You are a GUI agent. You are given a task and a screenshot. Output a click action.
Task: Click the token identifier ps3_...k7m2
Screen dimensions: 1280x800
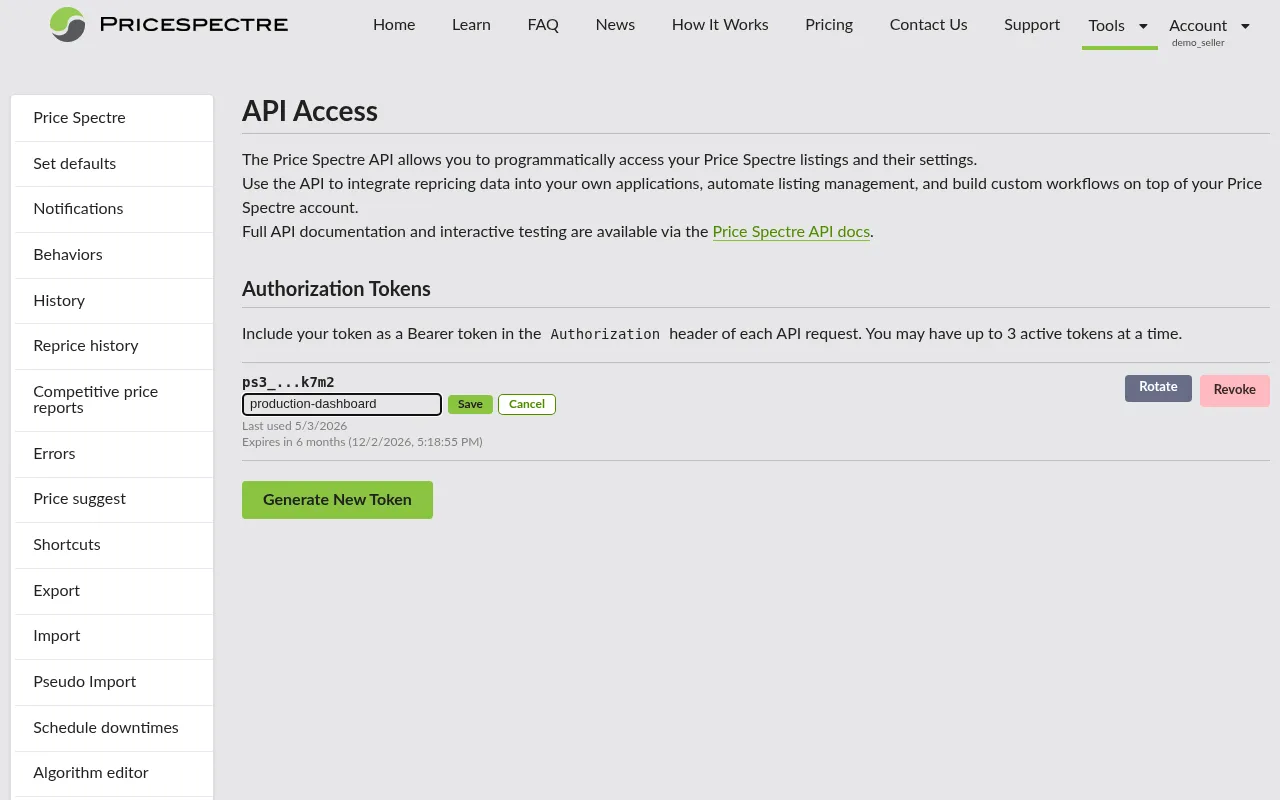pos(288,382)
